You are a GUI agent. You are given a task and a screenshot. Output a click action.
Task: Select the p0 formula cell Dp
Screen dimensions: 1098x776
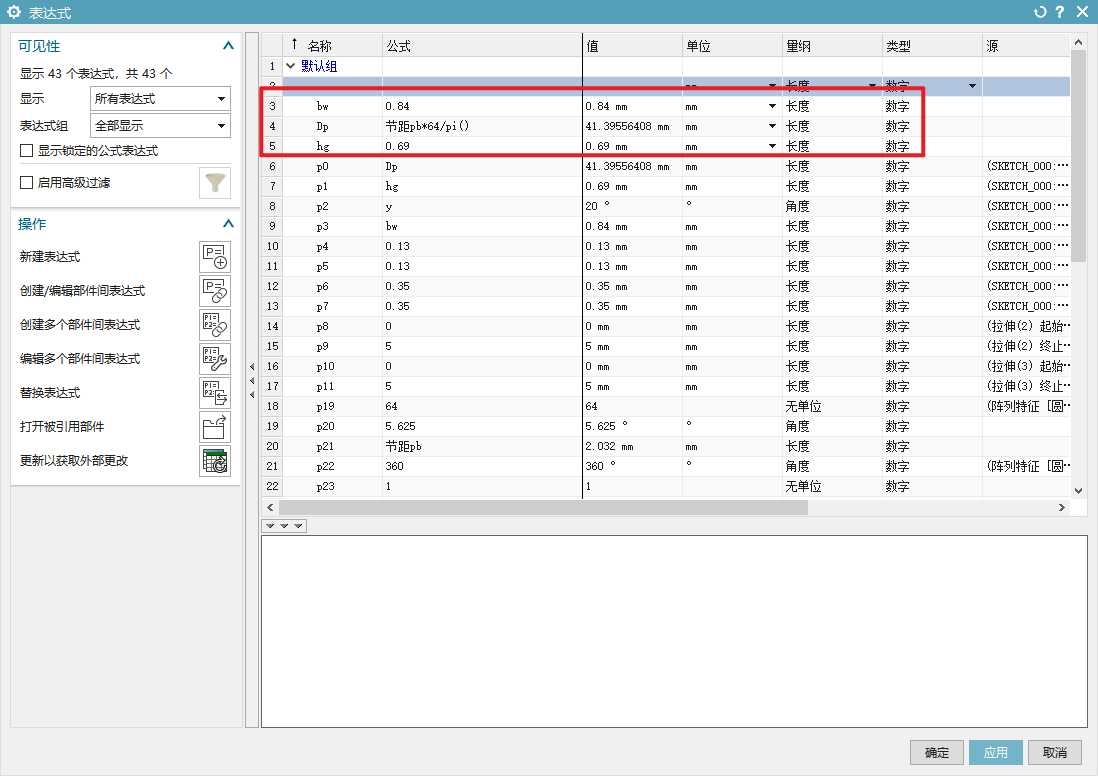pyautogui.click(x=482, y=167)
